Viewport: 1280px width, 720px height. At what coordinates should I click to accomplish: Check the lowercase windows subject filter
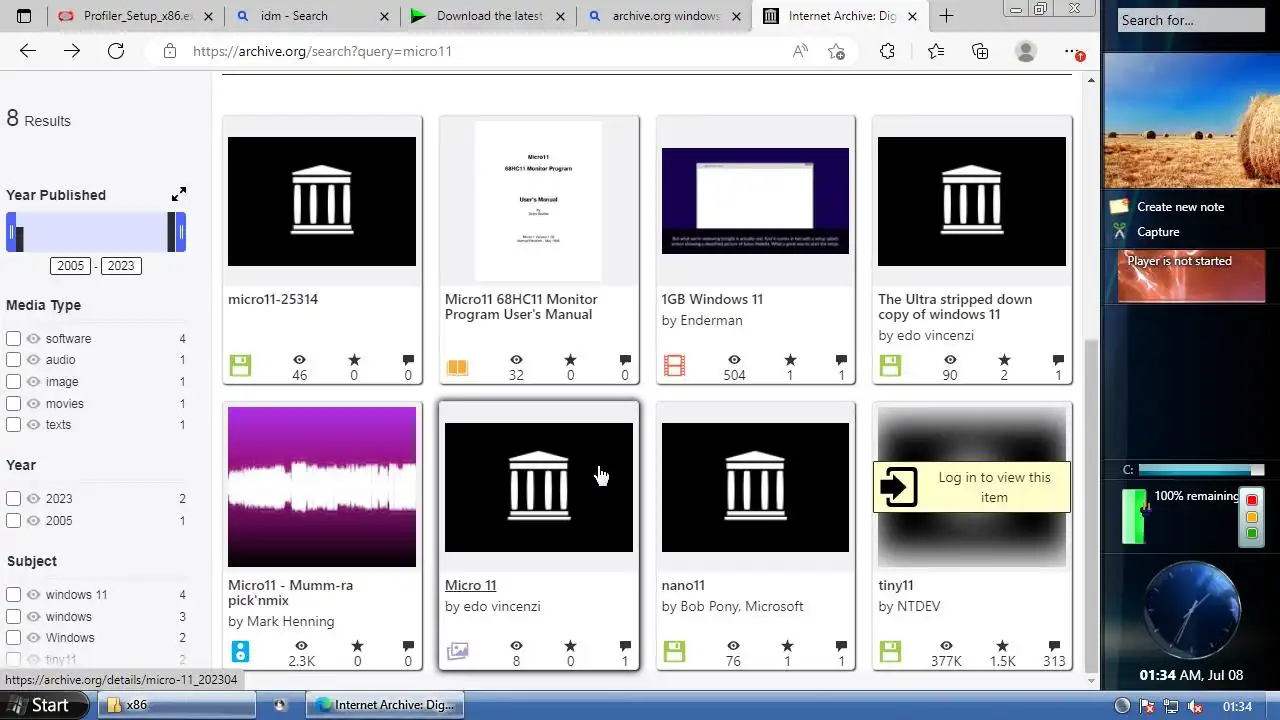13,616
